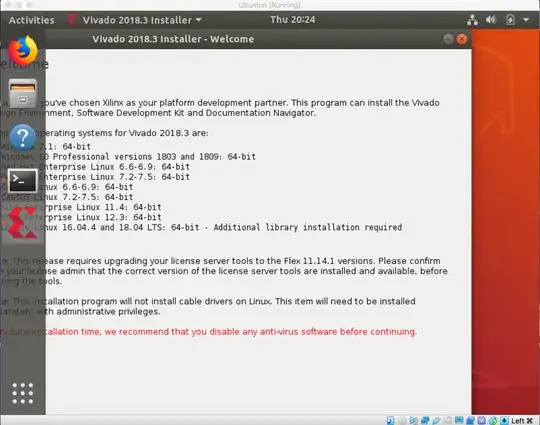540x425 pixels.
Task: Open the Activities overview
Action: point(32,20)
